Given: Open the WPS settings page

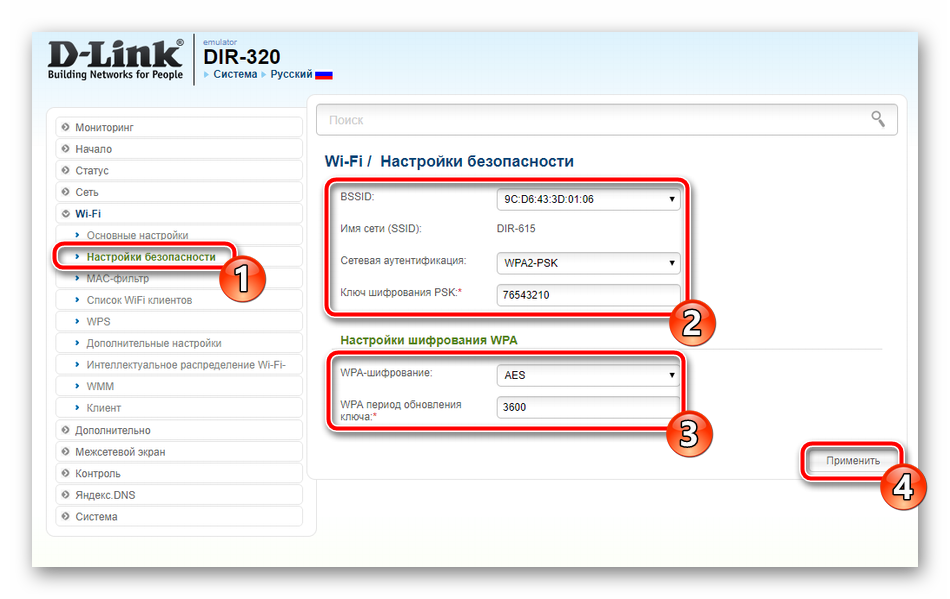Looking at the screenshot, I should (179, 322).
